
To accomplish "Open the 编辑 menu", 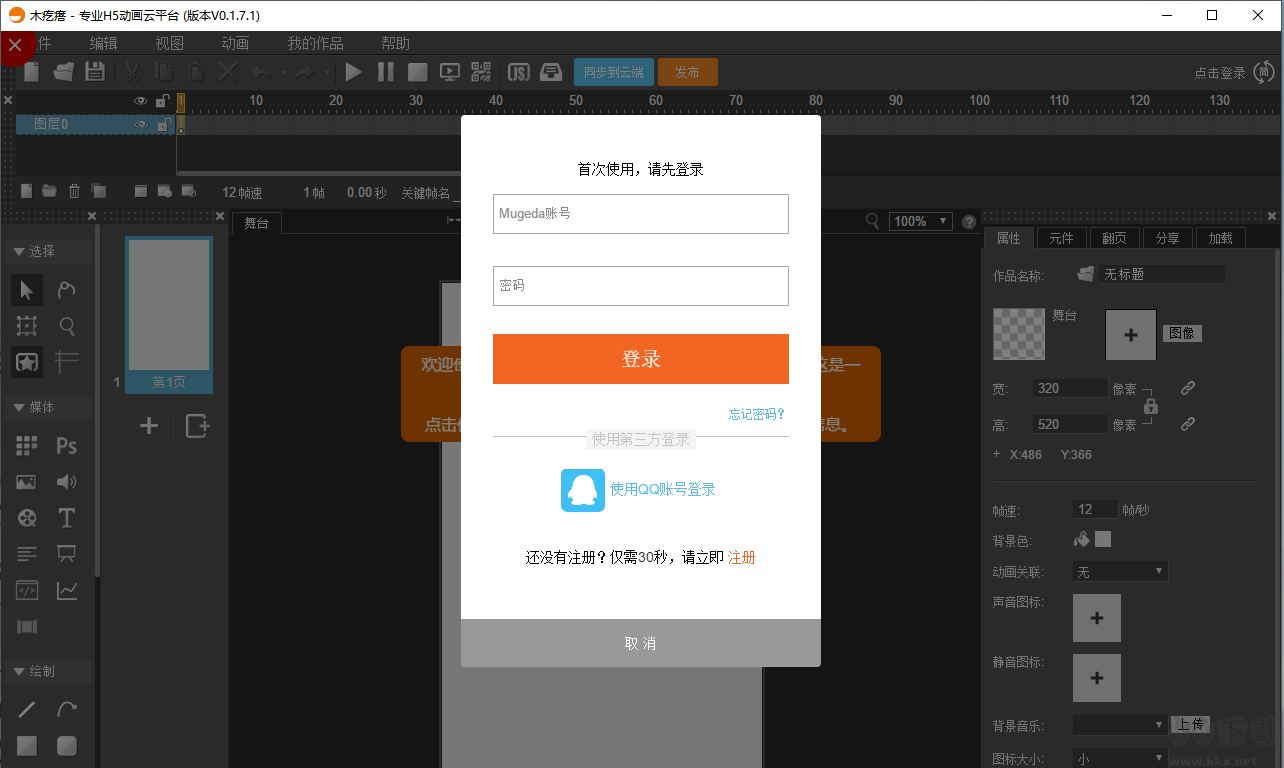I will coord(101,43).
